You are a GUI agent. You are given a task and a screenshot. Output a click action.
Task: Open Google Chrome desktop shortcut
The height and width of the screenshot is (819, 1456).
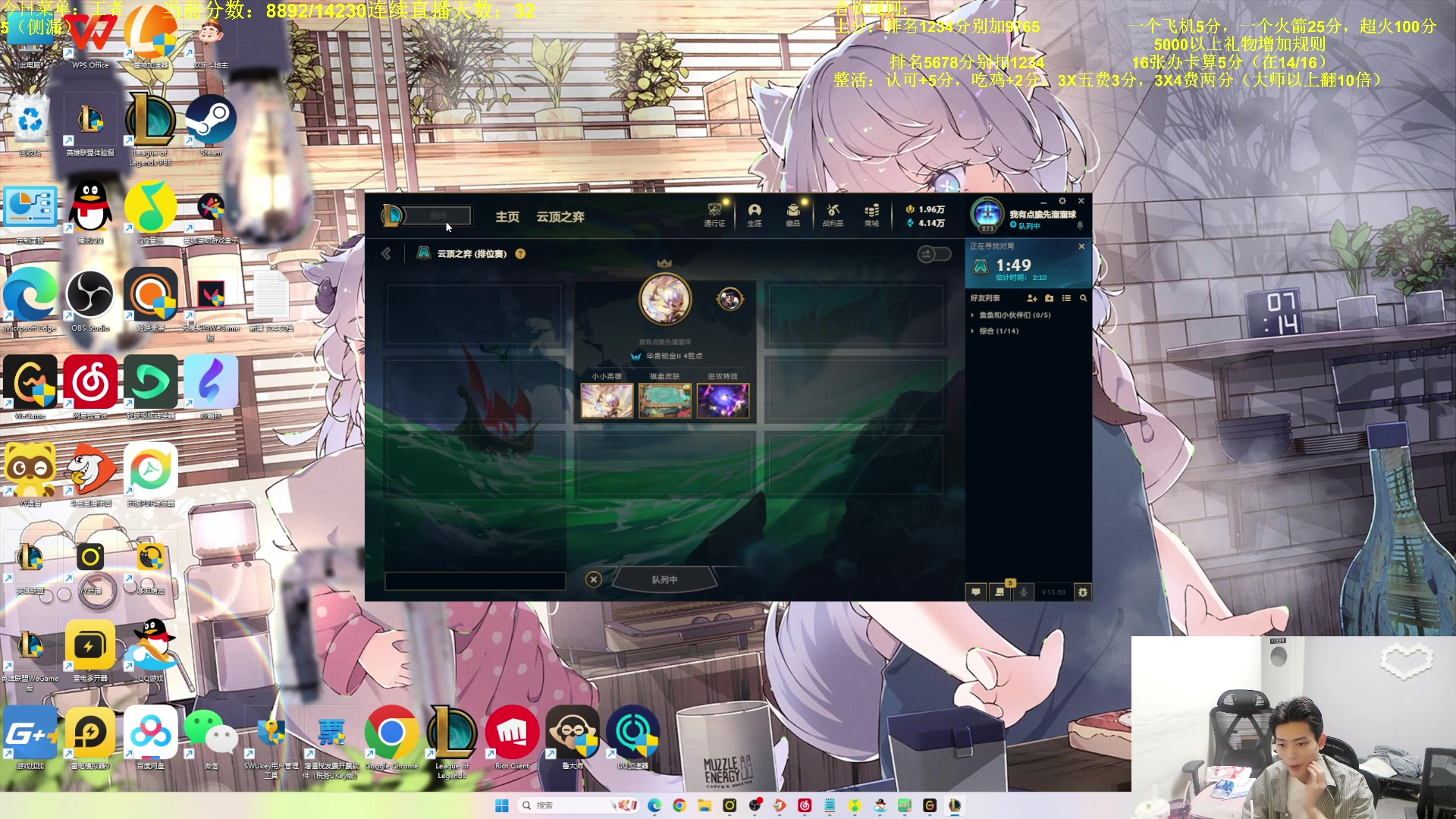(391, 738)
